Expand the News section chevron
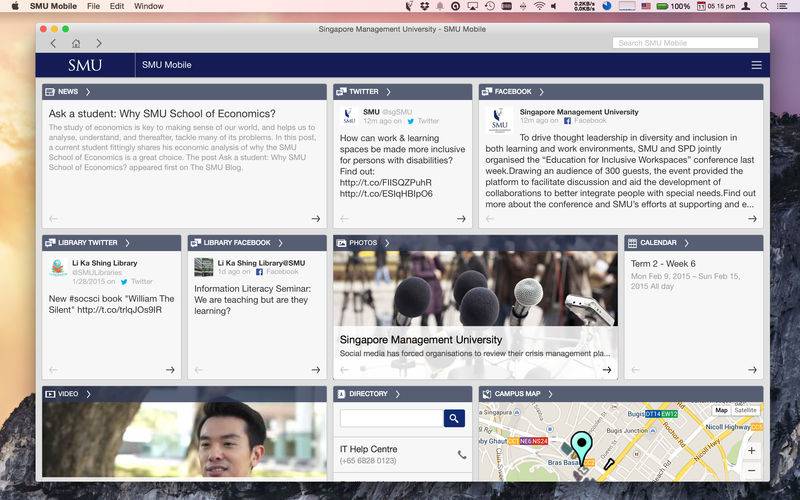The height and width of the screenshot is (500, 800). pos(88,92)
